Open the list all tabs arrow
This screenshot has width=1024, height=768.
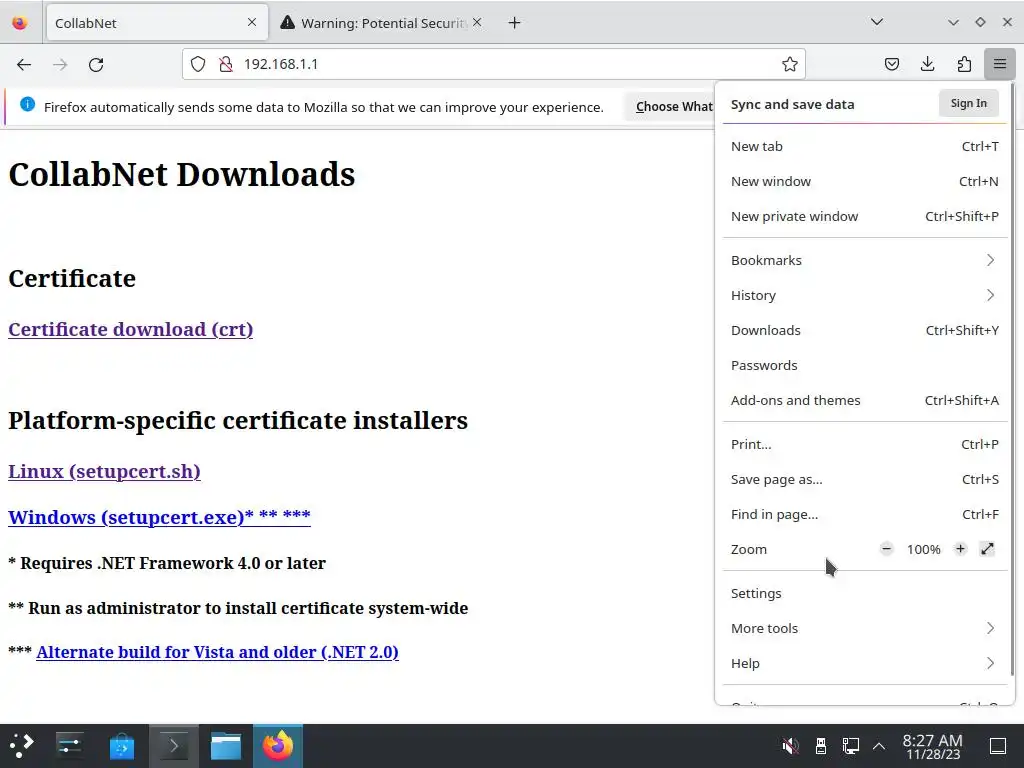pos(877,22)
